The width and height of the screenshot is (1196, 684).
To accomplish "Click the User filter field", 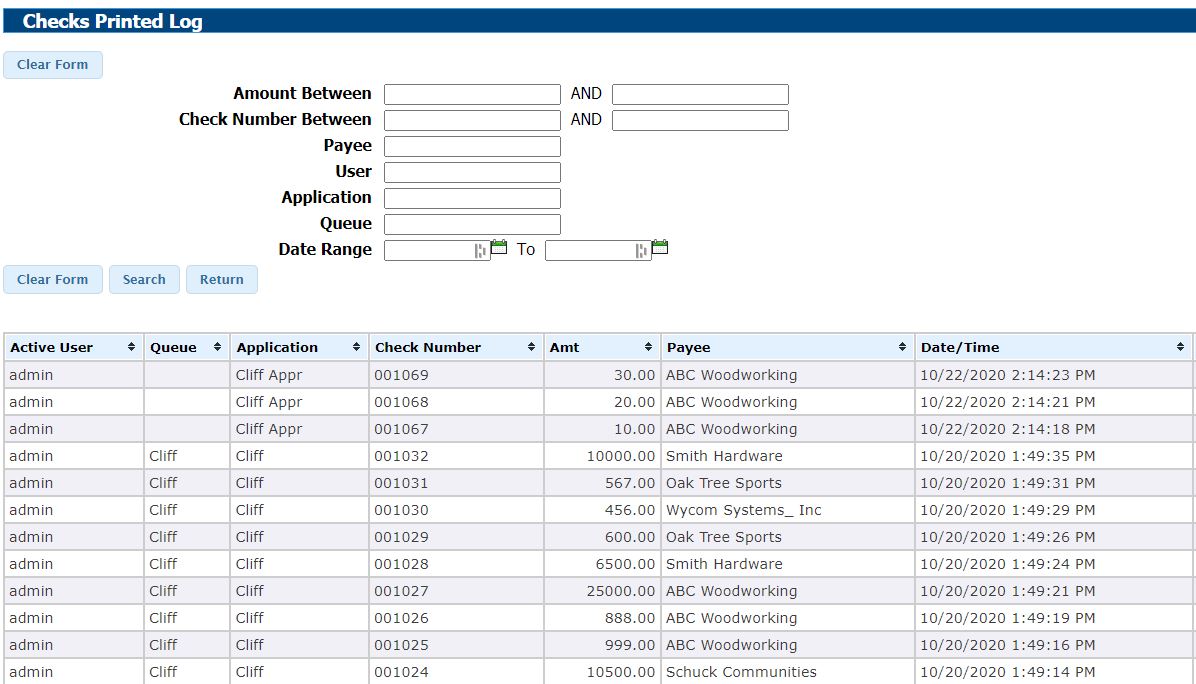I will [x=471, y=171].
